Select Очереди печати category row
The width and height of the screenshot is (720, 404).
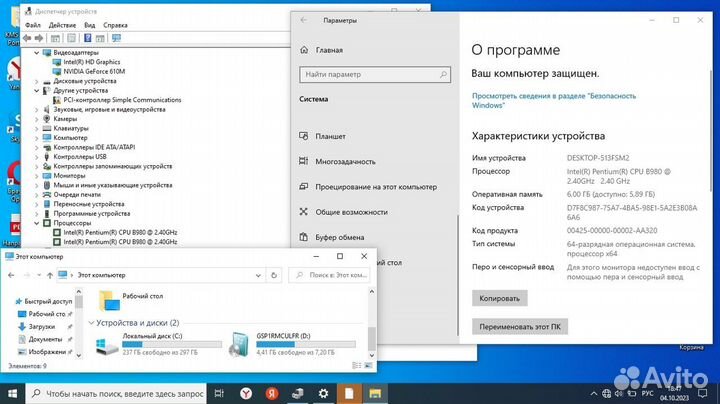pyautogui.click(x=77, y=195)
